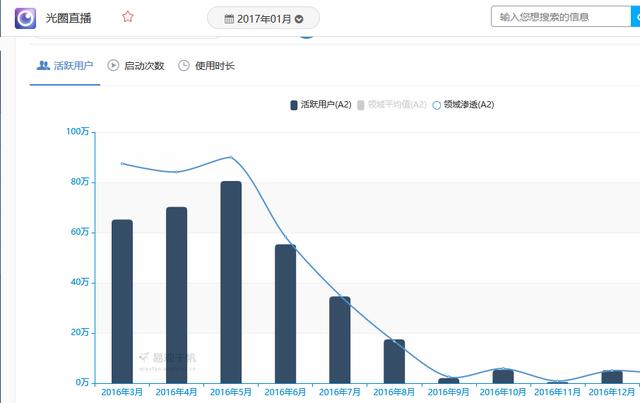640x403 pixels.
Task: Click the calendar icon in date selector
Action: point(229,19)
